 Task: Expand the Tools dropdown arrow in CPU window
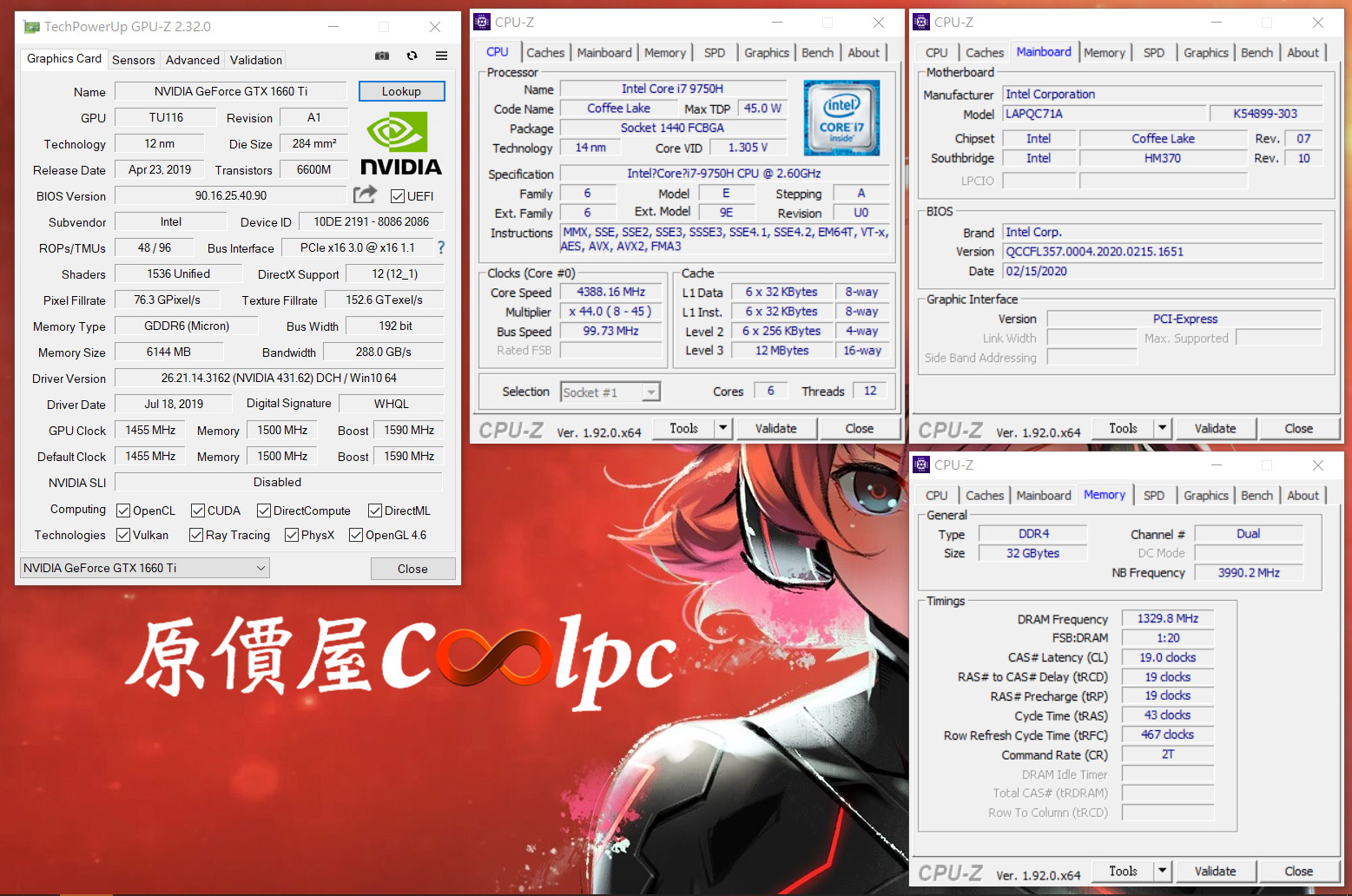723,428
